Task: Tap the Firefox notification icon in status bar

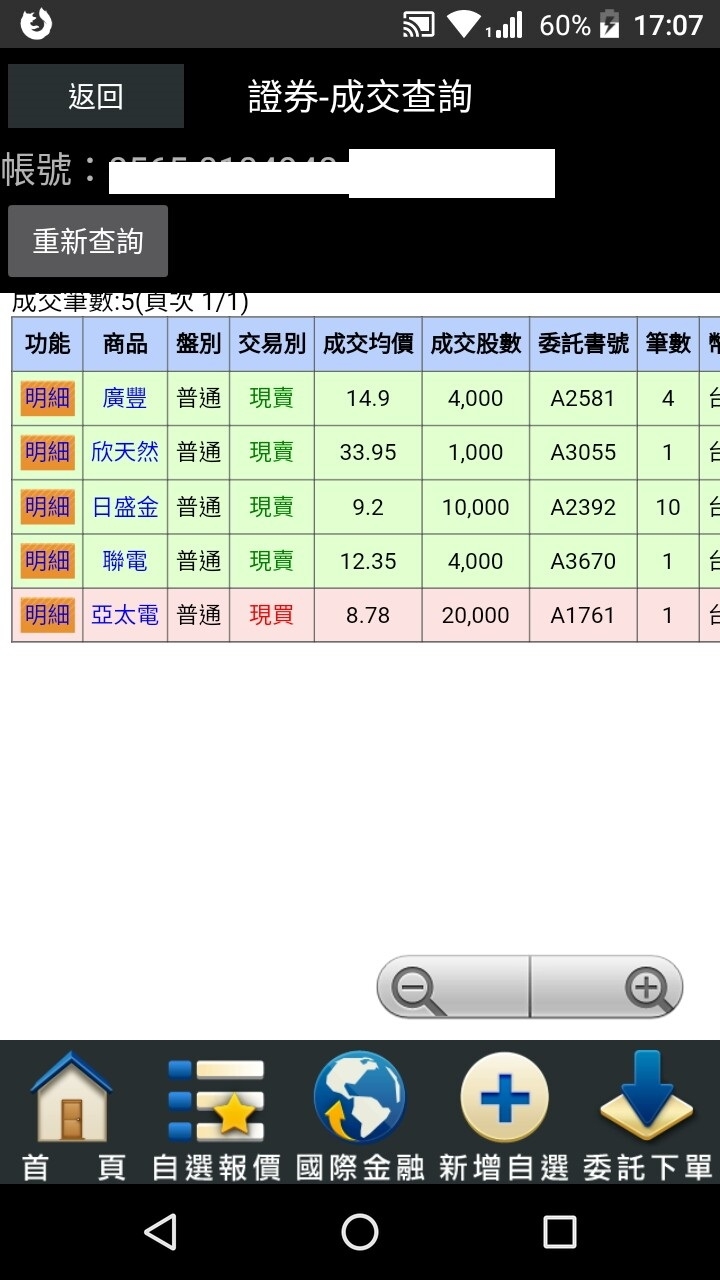Action: click(x=36, y=24)
